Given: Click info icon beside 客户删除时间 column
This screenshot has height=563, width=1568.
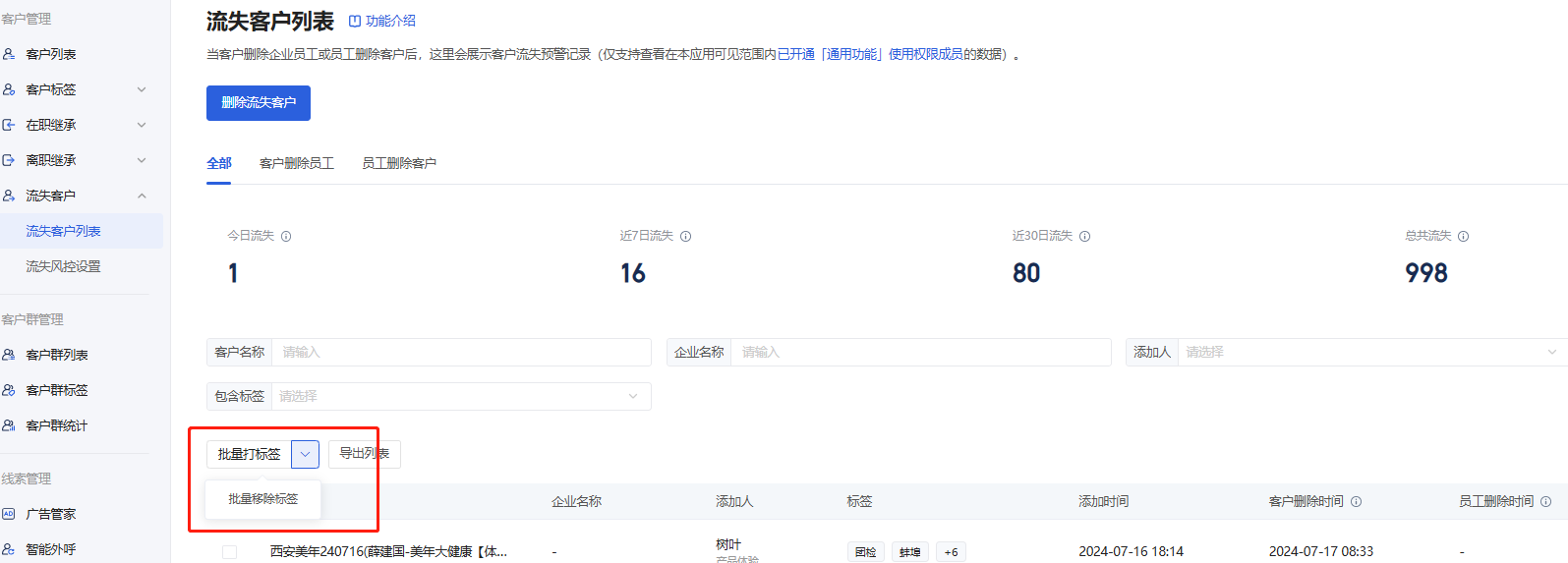Looking at the screenshot, I should click(1357, 501).
